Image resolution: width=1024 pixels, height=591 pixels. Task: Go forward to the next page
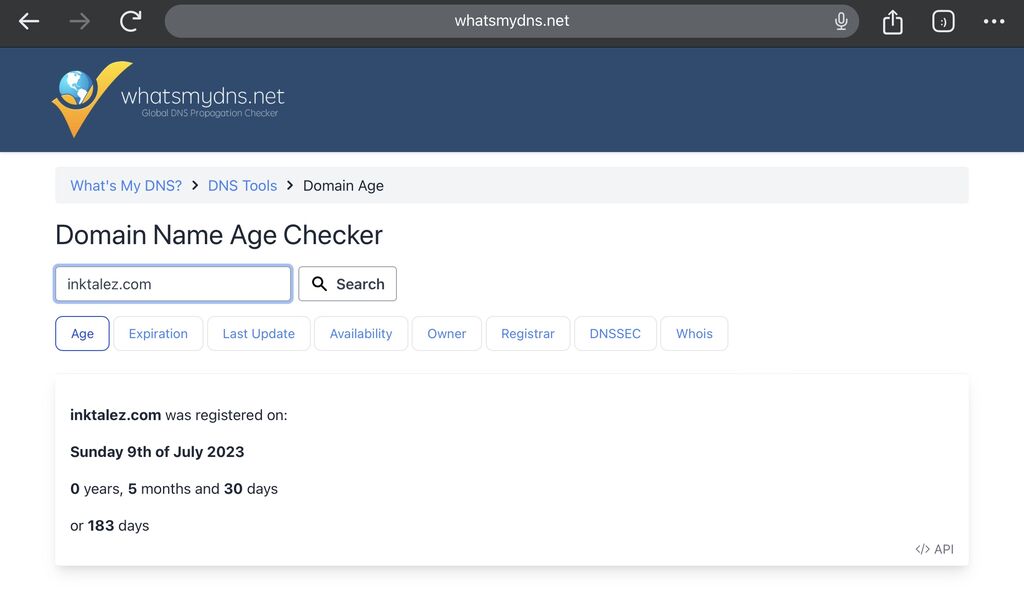[x=80, y=22]
